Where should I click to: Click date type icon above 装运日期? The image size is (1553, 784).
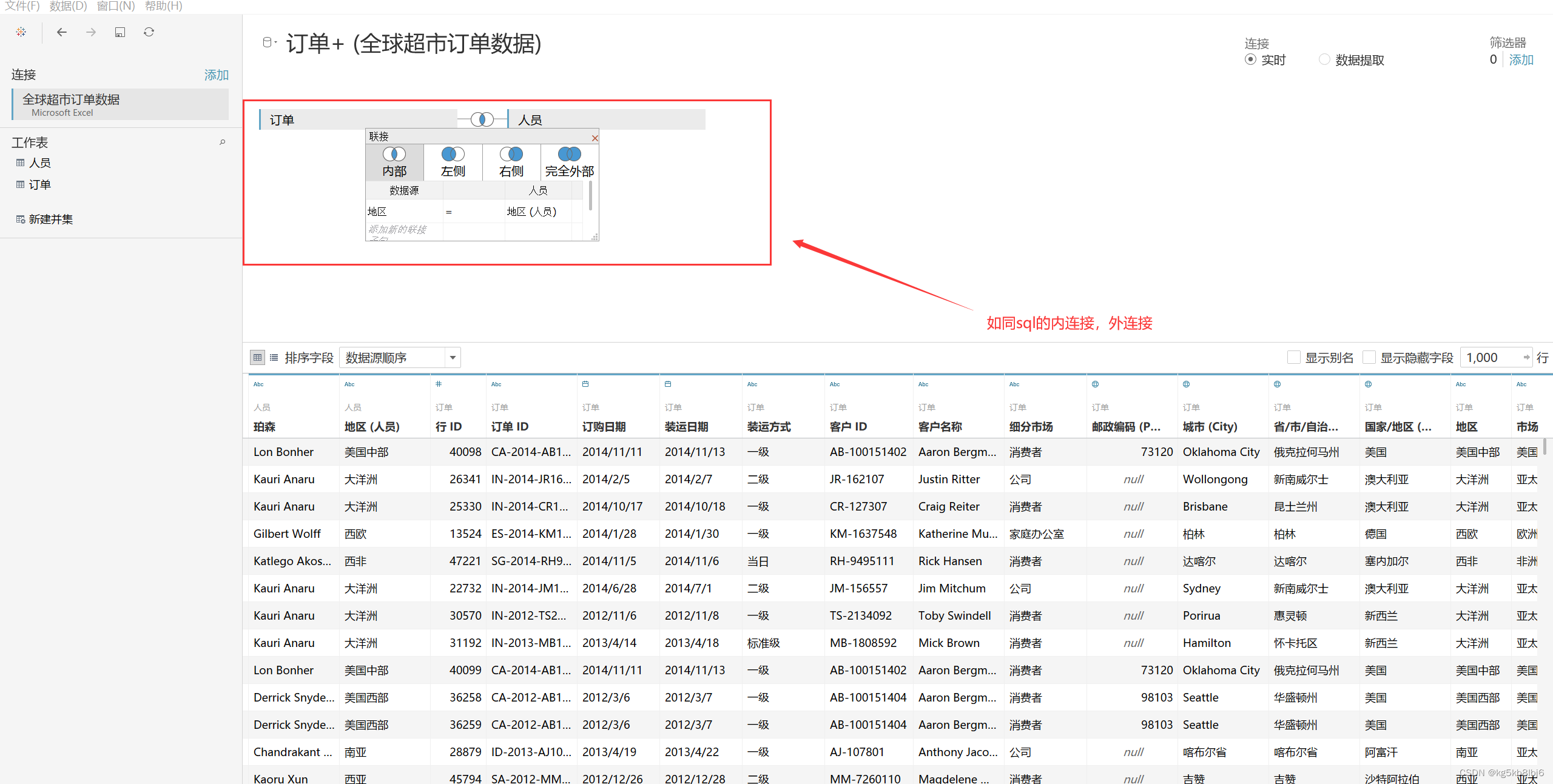click(x=668, y=384)
